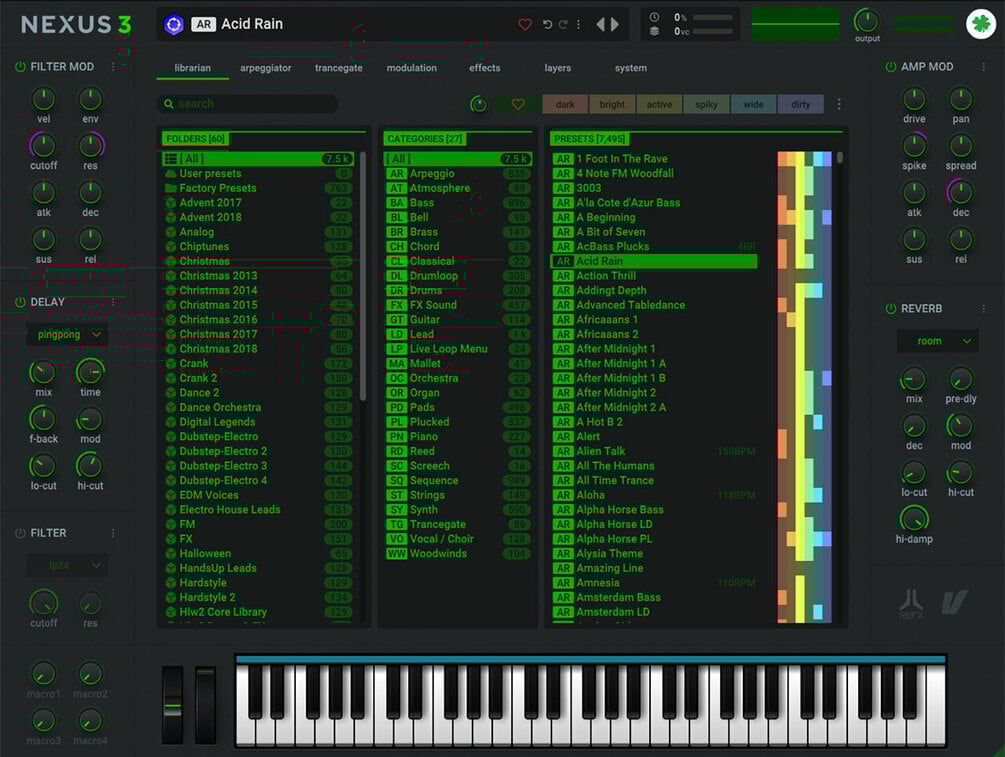Toggle the spiky tag filter
This screenshot has width=1005, height=757.
706,104
